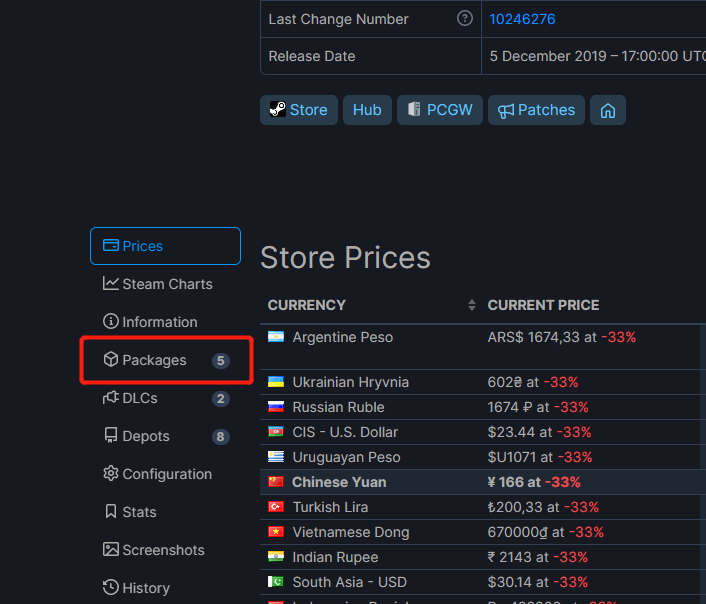Open changelist 10246276 link

click(x=522, y=19)
